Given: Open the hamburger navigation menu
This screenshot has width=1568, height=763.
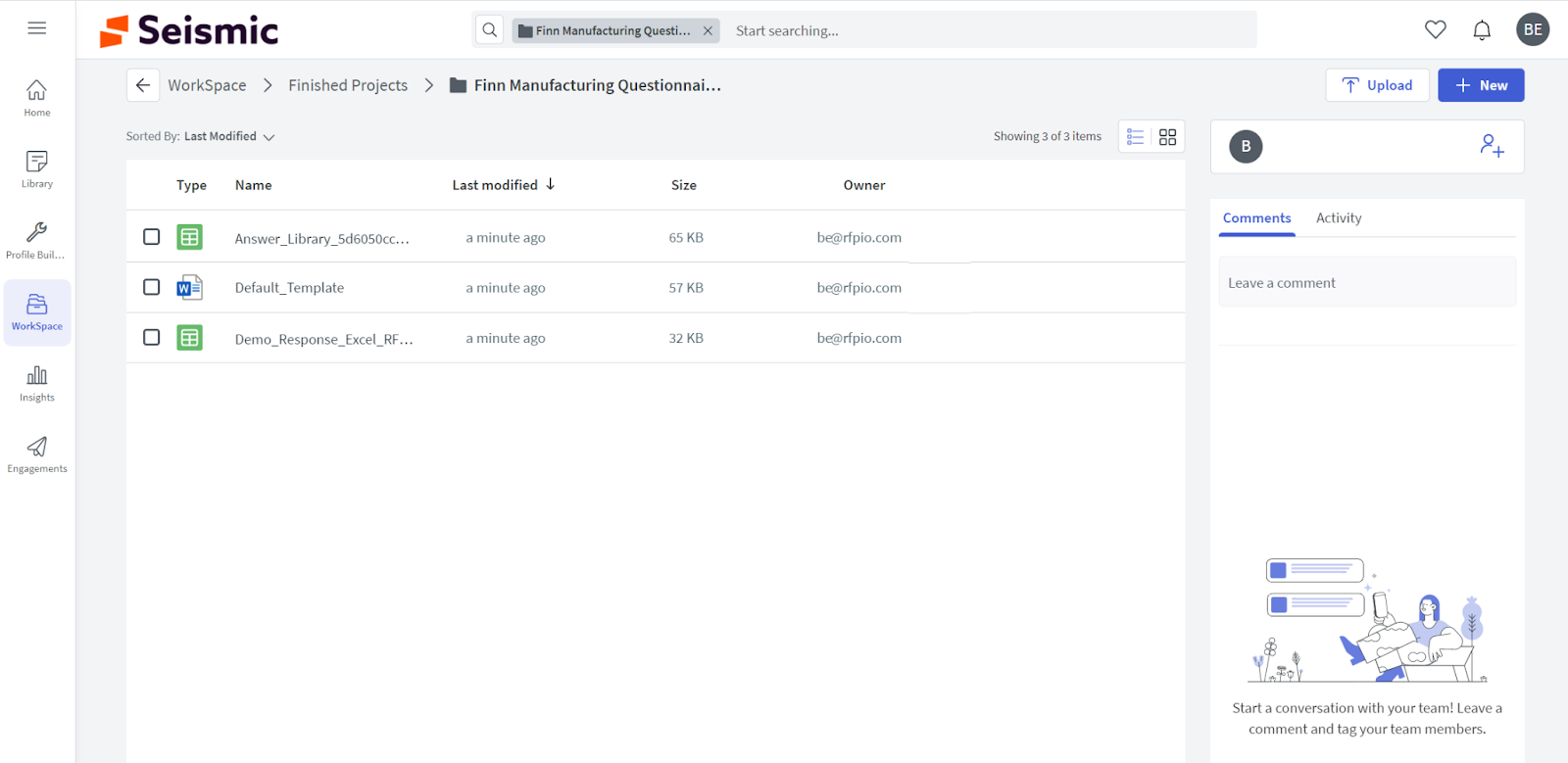Looking at the screenshot, I should 37,28.
